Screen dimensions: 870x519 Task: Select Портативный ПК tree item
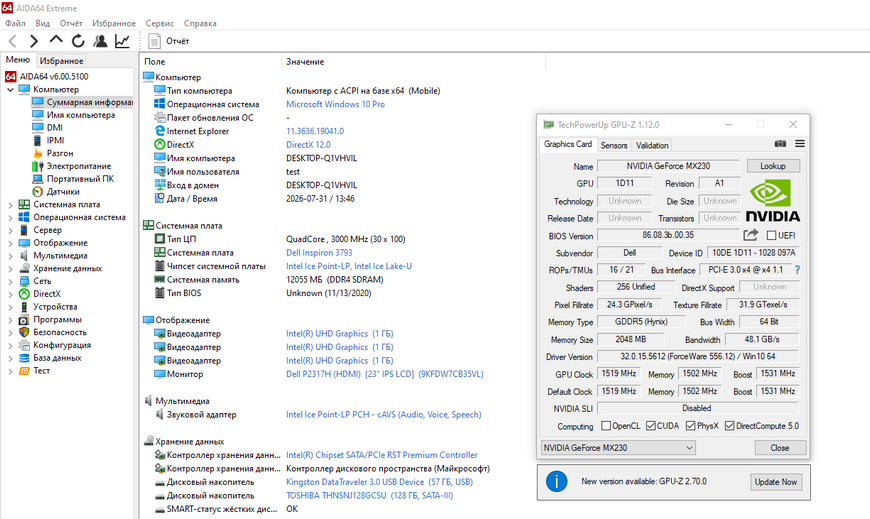tap(73, 179)
